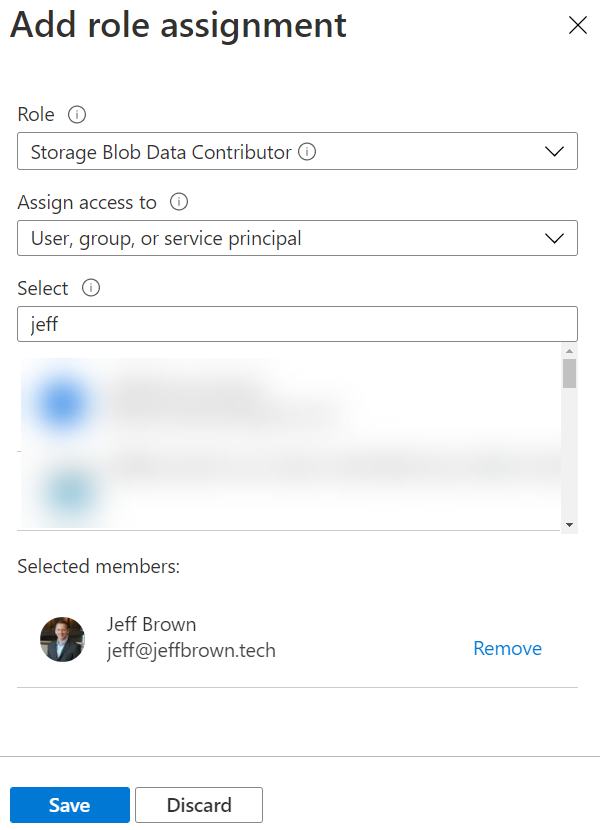Screen dimensions: 600x830
Task: Select the first user in search results
Action: pos(250,403)
